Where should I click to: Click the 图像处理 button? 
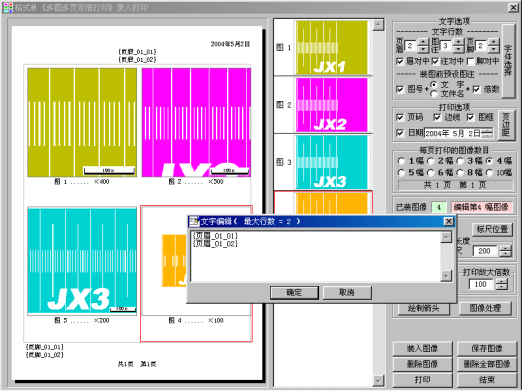point(485,308)
